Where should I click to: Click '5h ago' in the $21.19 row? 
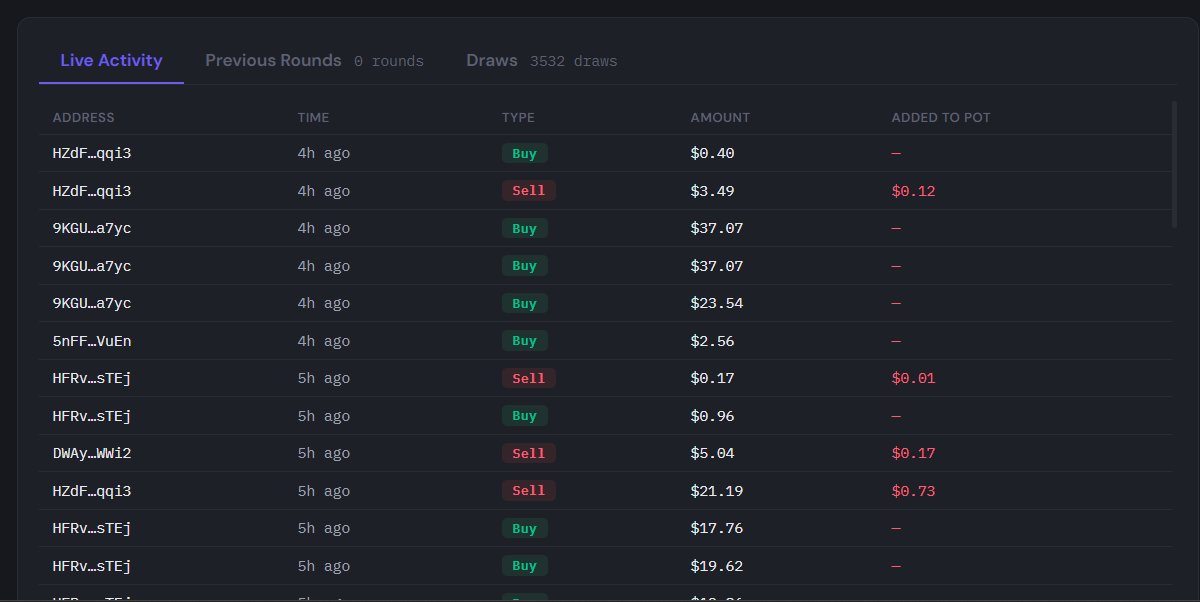pyautogui.click(x=324, y=491)
